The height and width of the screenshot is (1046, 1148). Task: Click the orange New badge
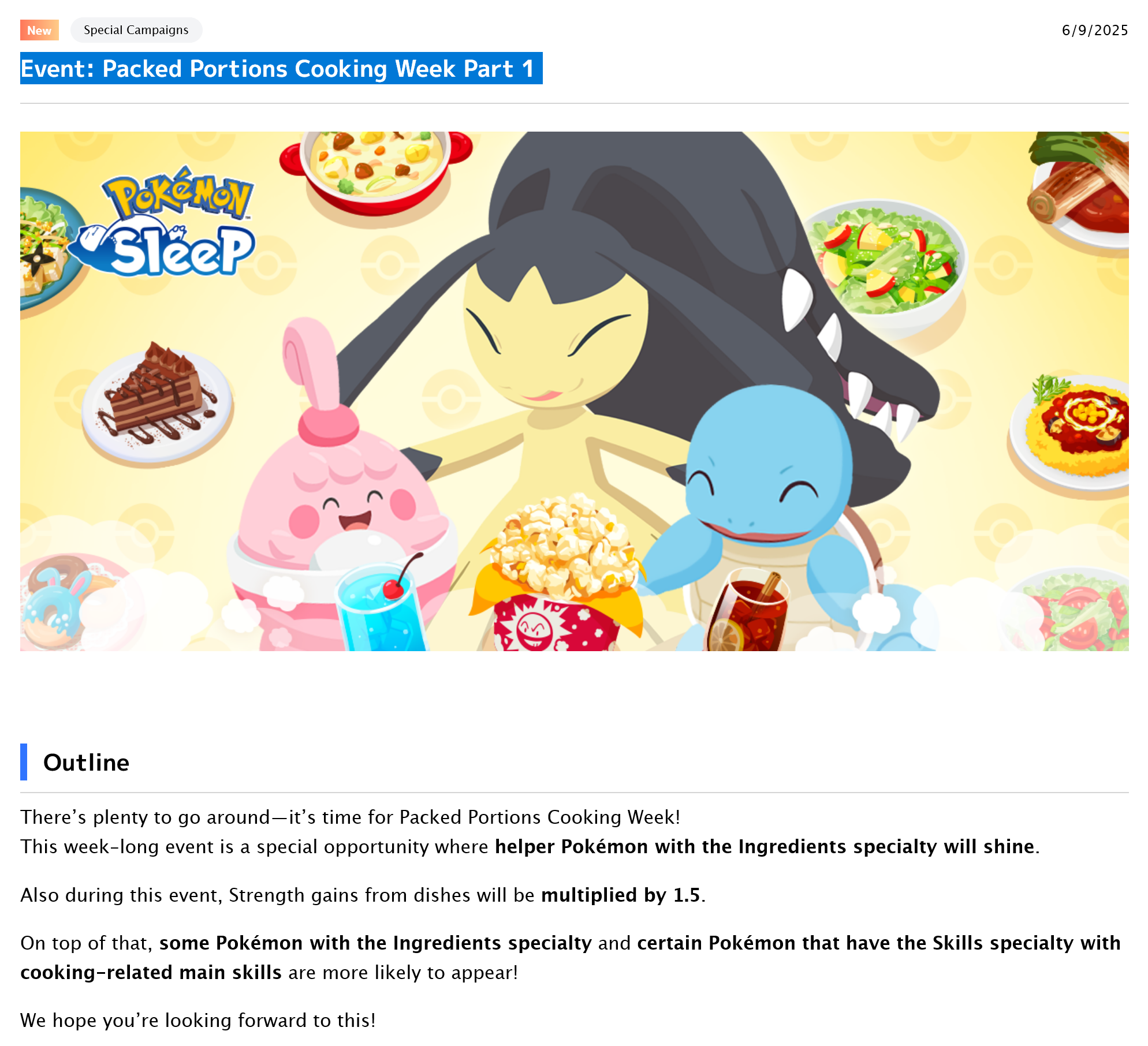pos(39,30)
